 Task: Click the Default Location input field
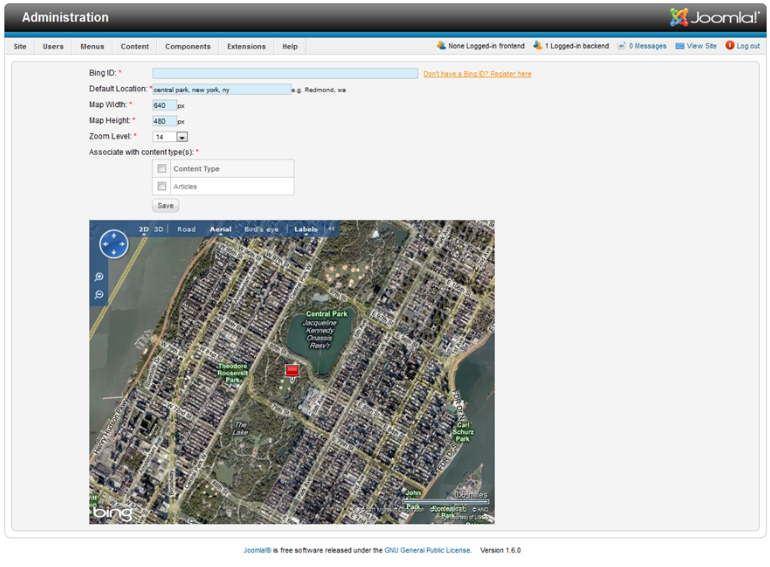coord(222,89)
